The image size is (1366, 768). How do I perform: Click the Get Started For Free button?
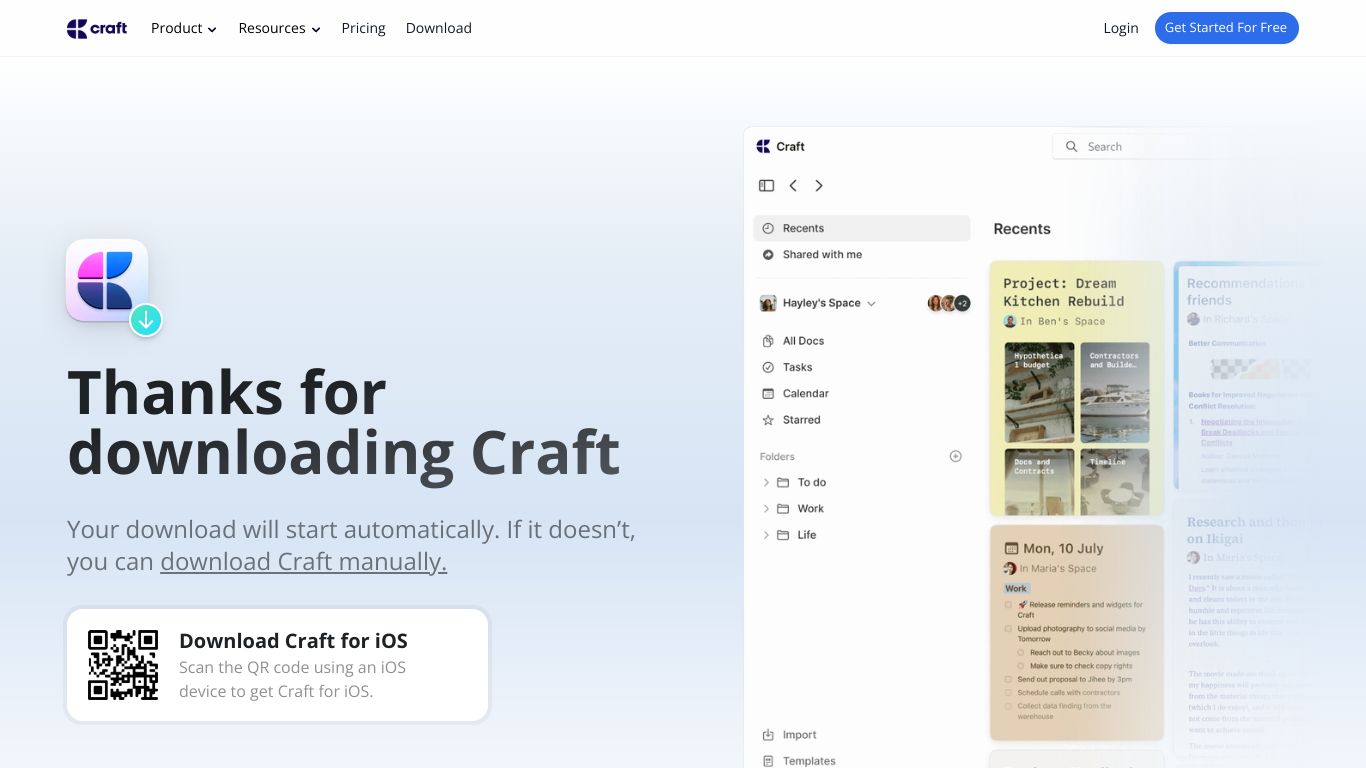point(1226,28)
